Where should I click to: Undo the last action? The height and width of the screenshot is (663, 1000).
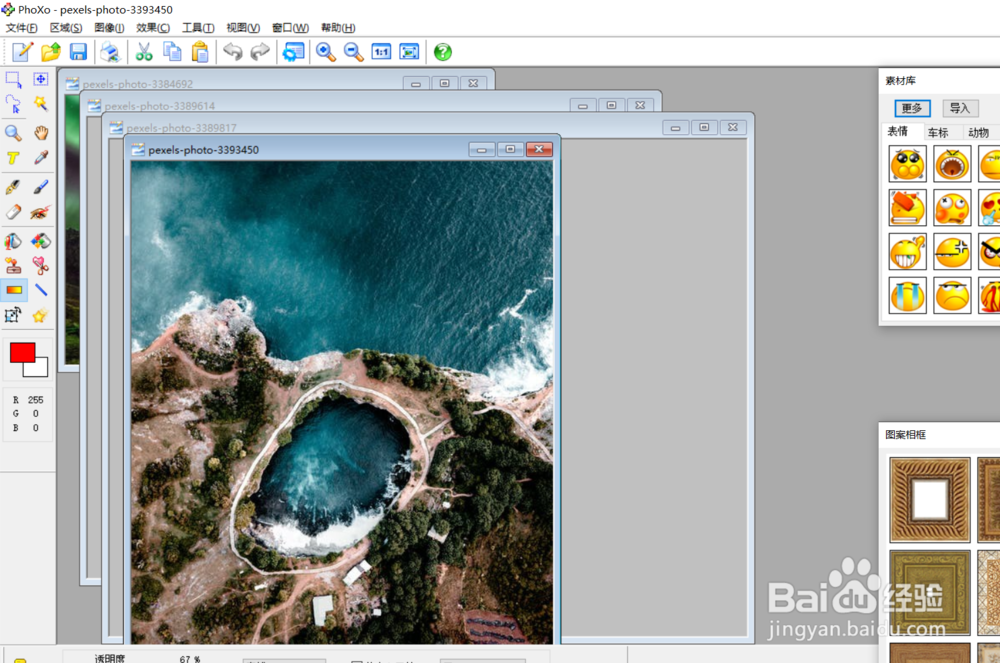click(233, 52)
